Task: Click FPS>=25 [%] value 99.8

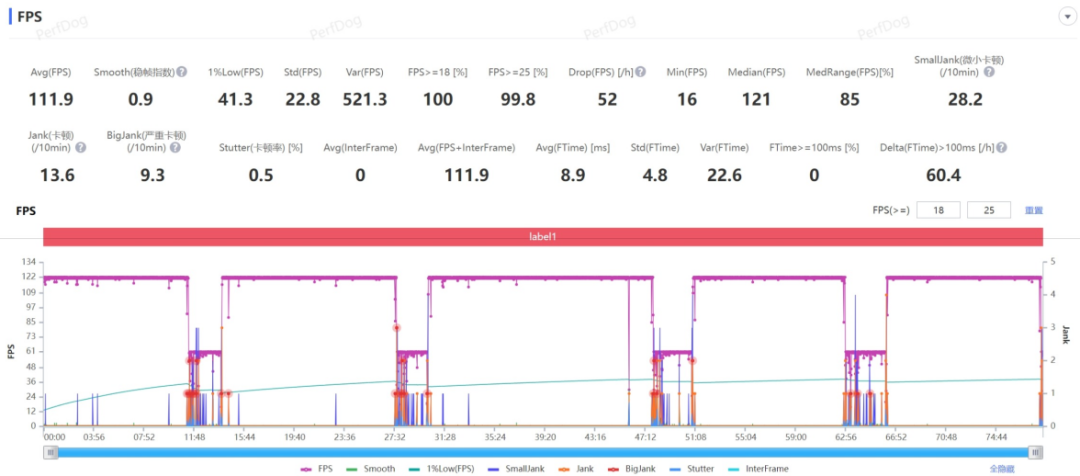Action: [517, 100]
